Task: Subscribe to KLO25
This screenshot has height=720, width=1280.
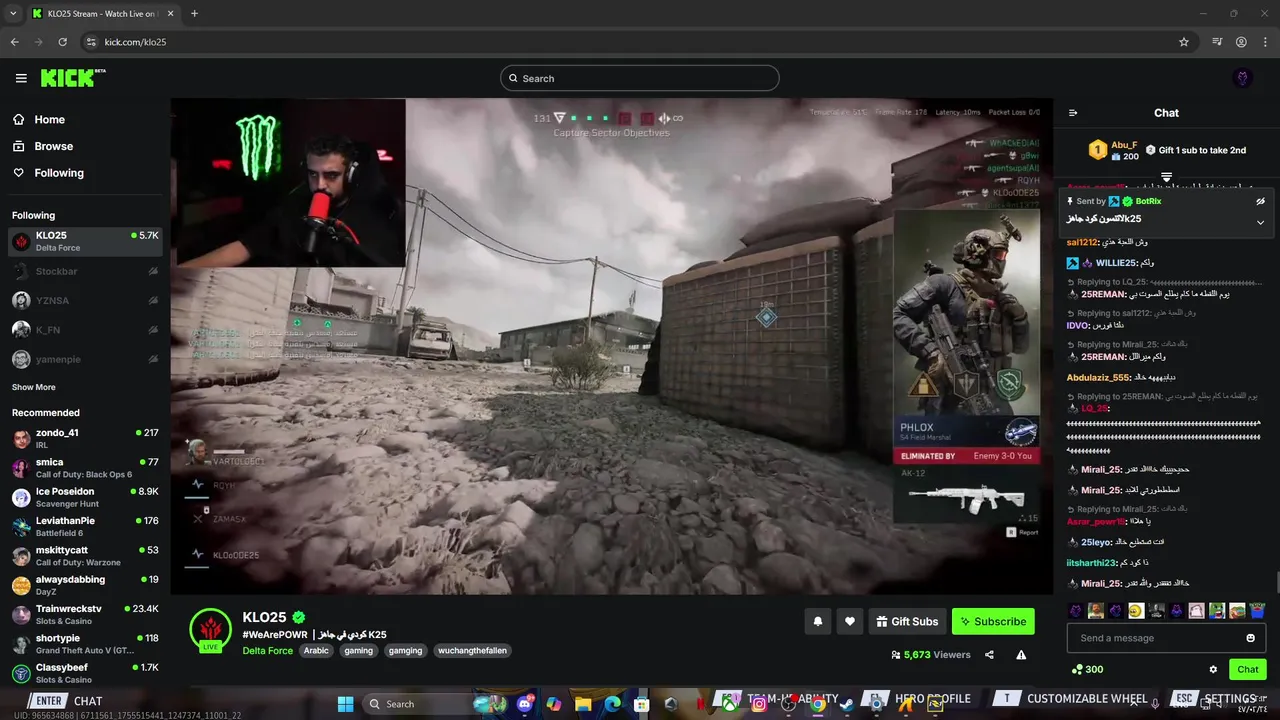Action: pyautogui.click(x=993, y=621)
